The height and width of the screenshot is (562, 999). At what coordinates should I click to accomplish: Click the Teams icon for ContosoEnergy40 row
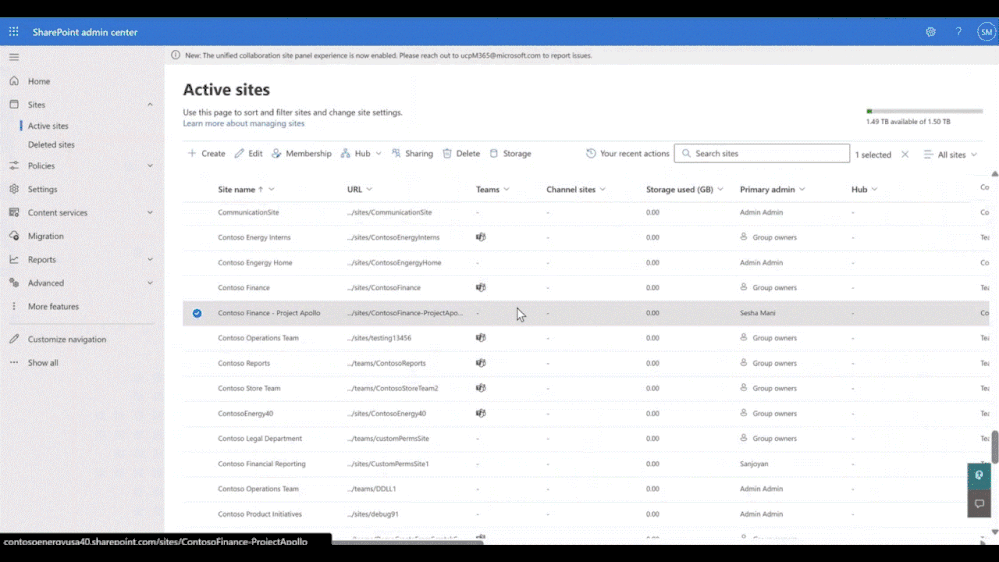pos(481,413)
